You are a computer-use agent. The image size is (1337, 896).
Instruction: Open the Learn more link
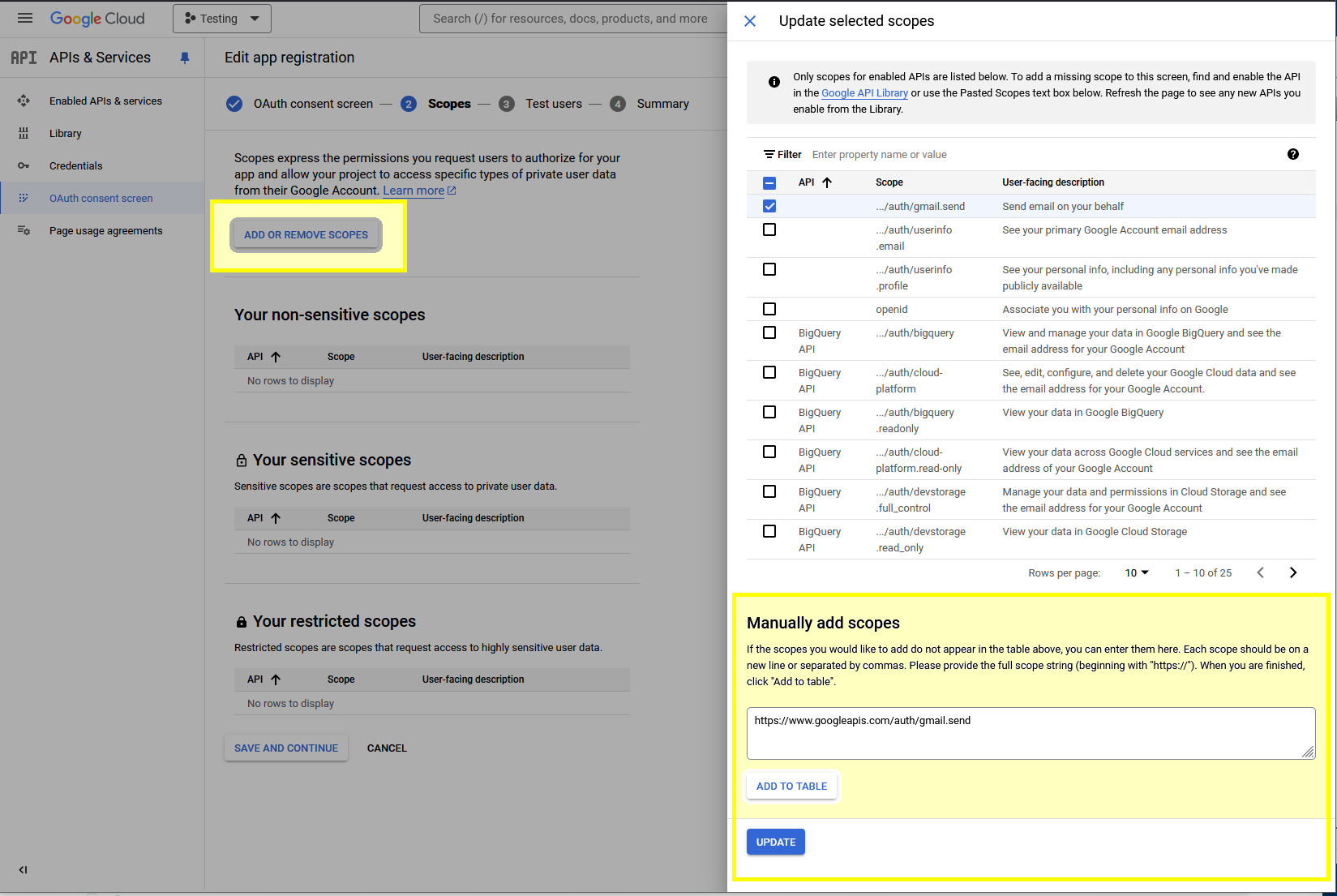point(419,191)
